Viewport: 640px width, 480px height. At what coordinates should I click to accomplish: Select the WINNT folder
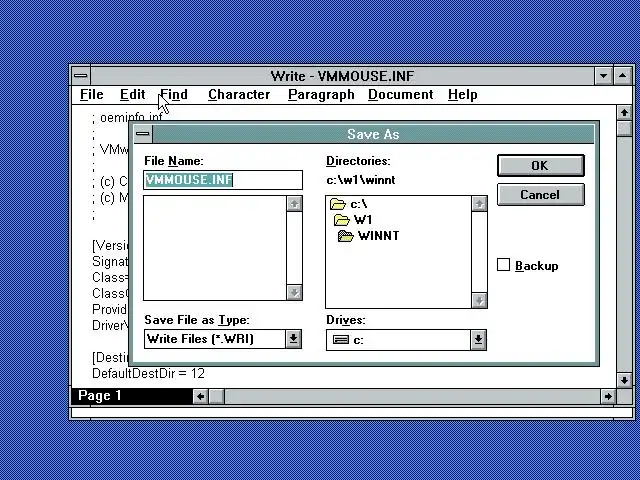[x=369, y=236]
